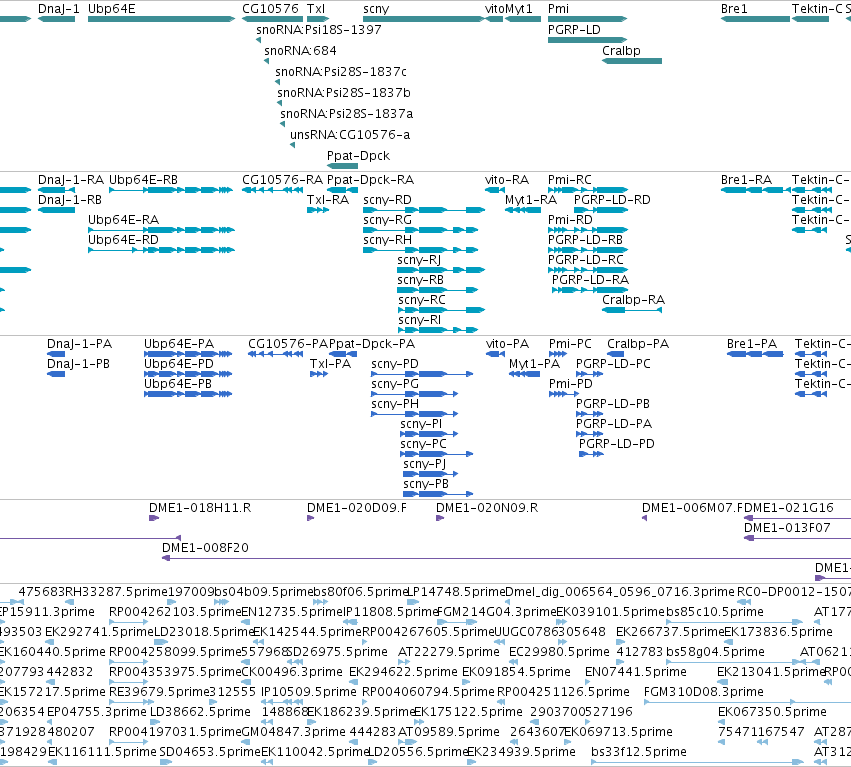Click the DME1-018H11.R clone end

click(x=154, y=518)
